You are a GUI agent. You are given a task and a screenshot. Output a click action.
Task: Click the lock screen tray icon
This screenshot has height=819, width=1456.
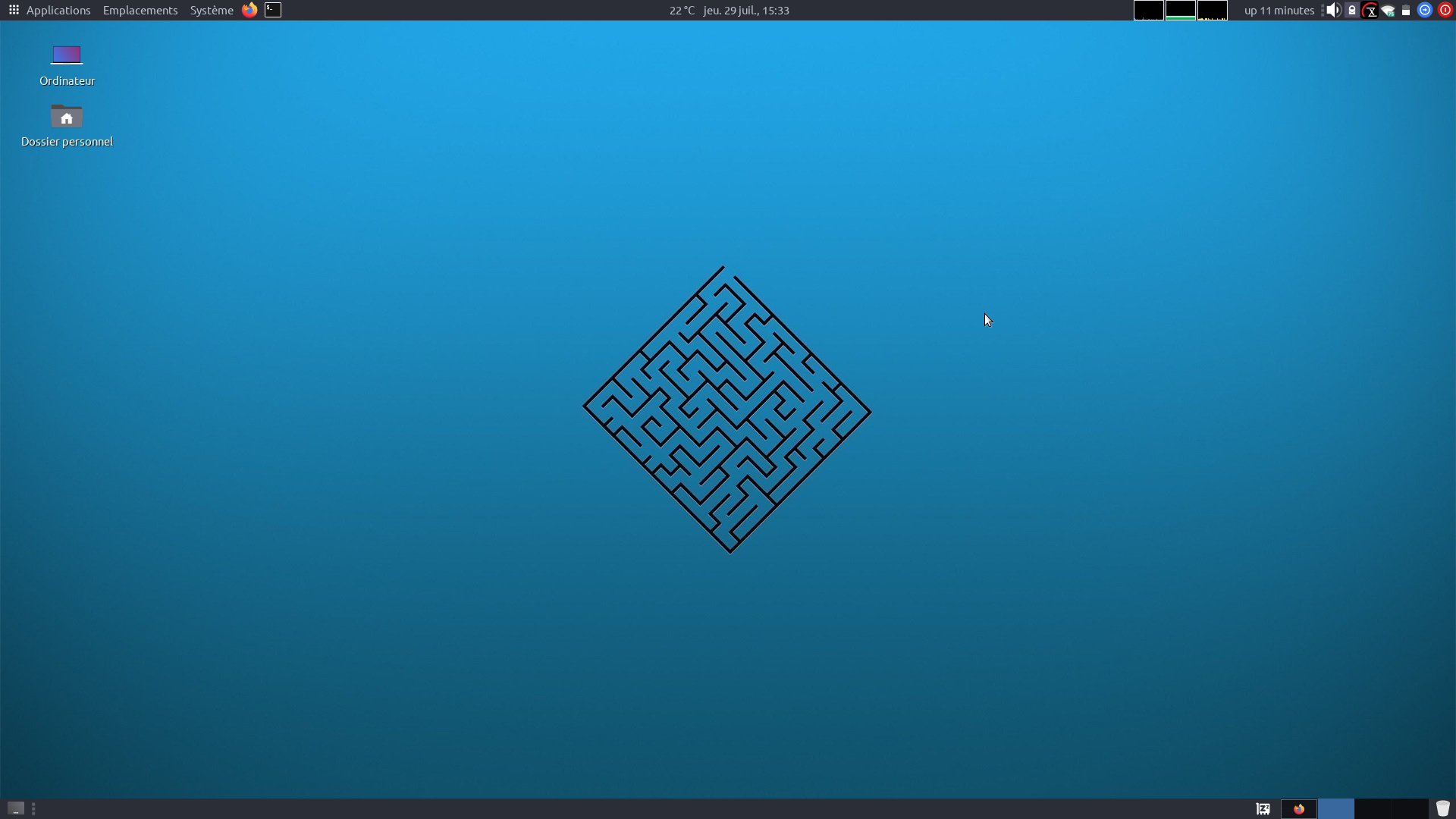(1352, 10)
